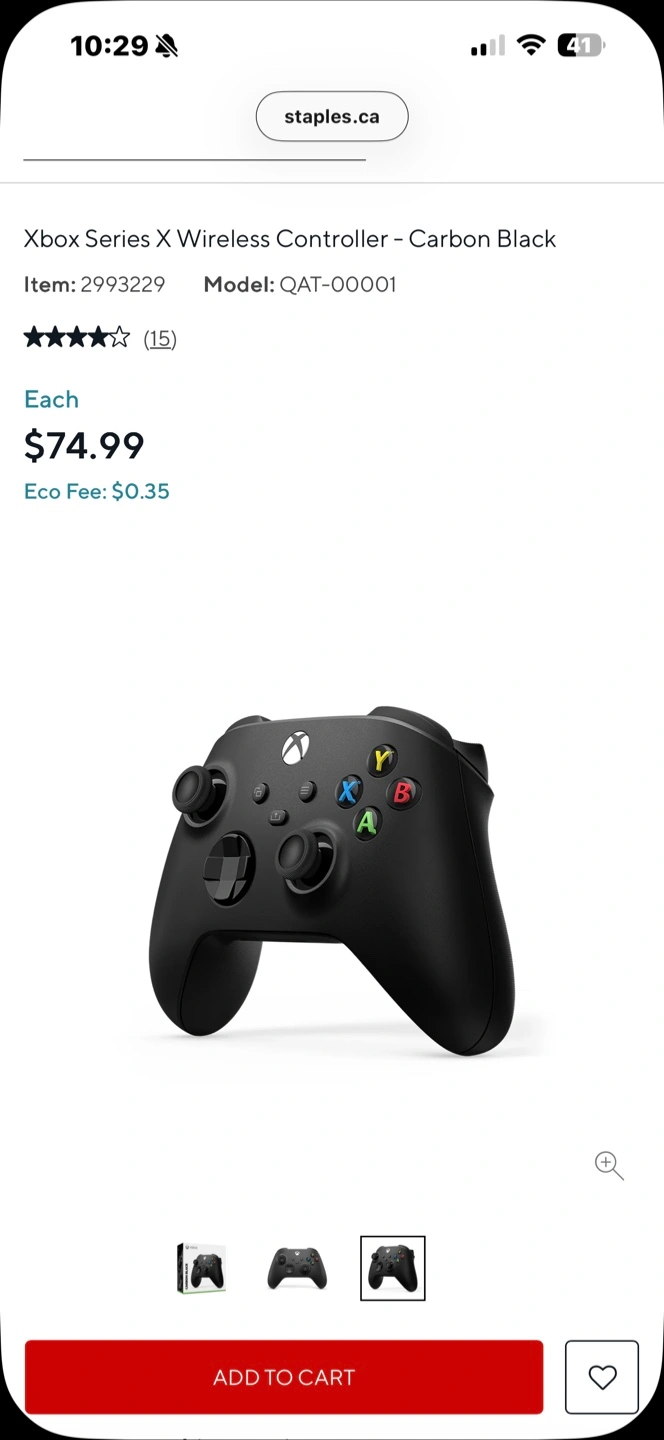
Task: Click the Eco Fee: $0.35 text
Action: 97,491
